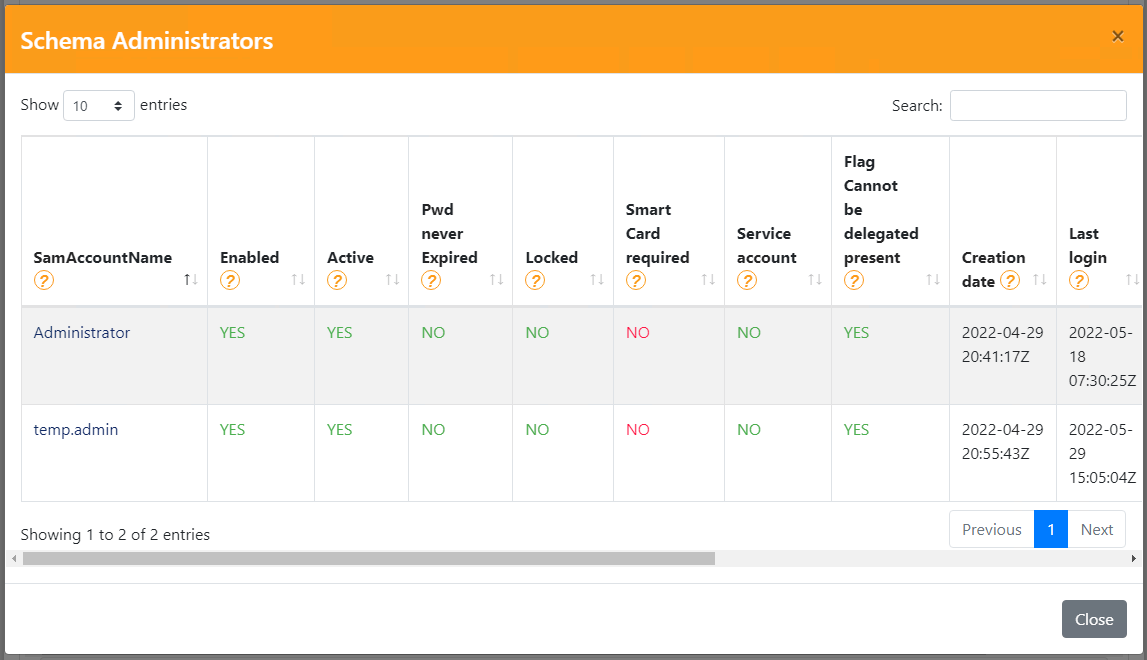The width and height of the screenshot is (1147, 660).
Task: Sort table by Enabled column arrows
Action: [x=298, y=280]
